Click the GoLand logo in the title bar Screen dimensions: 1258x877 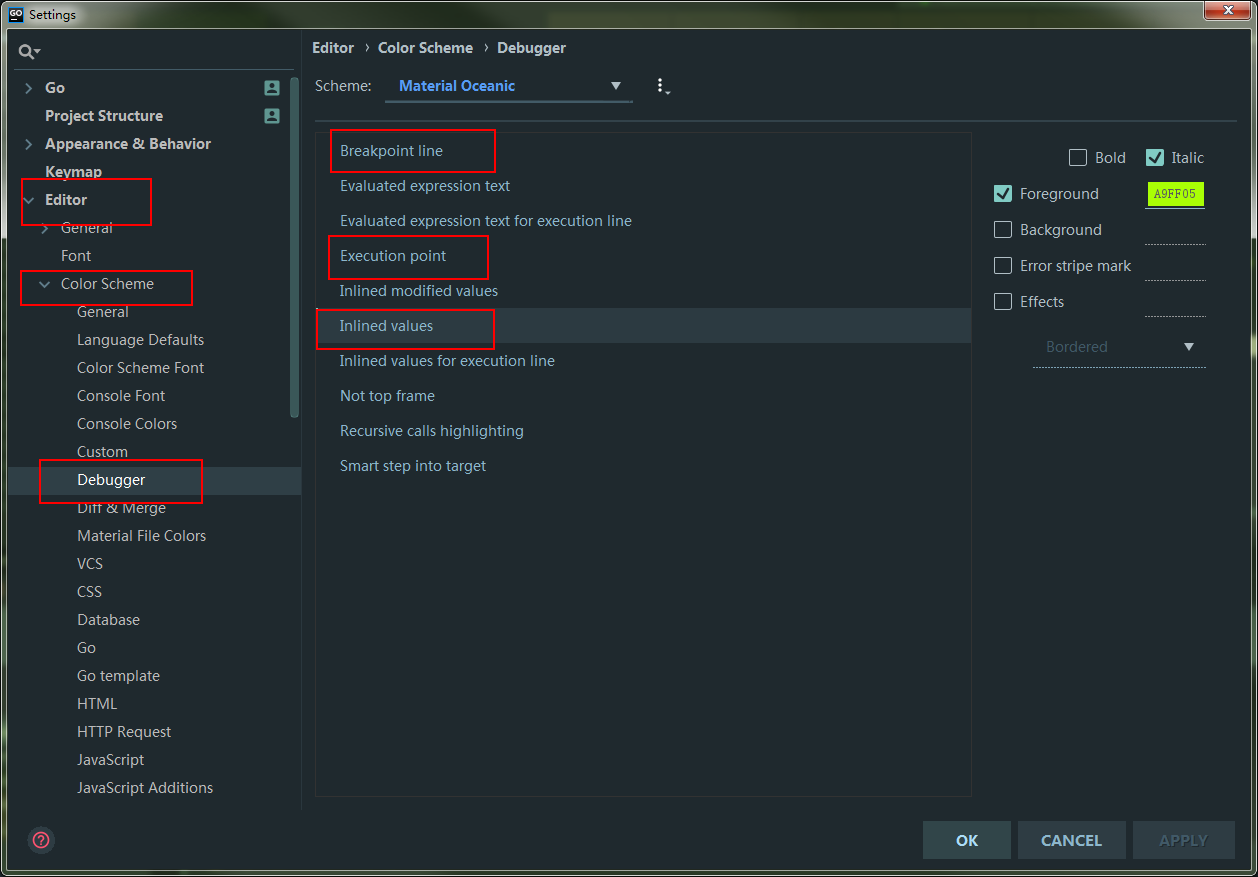click(14, 13)
